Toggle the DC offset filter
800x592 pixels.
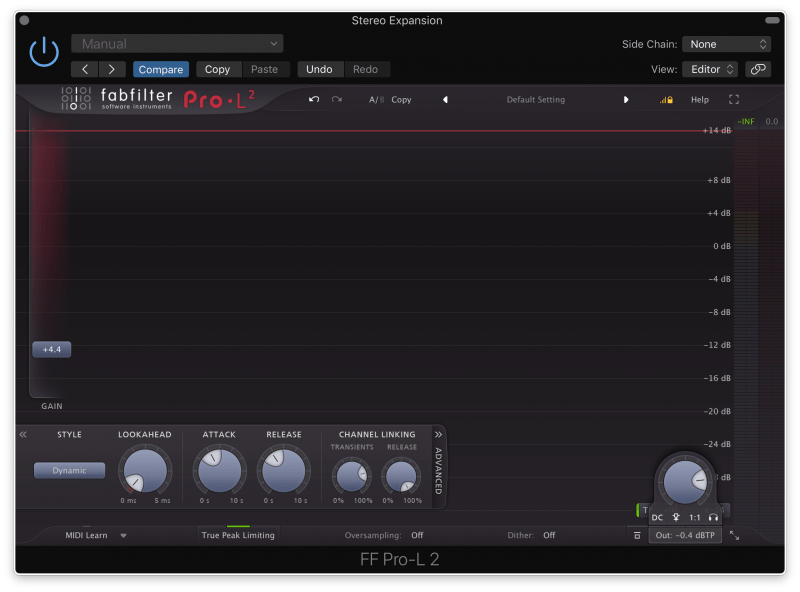tap(657, 517)
